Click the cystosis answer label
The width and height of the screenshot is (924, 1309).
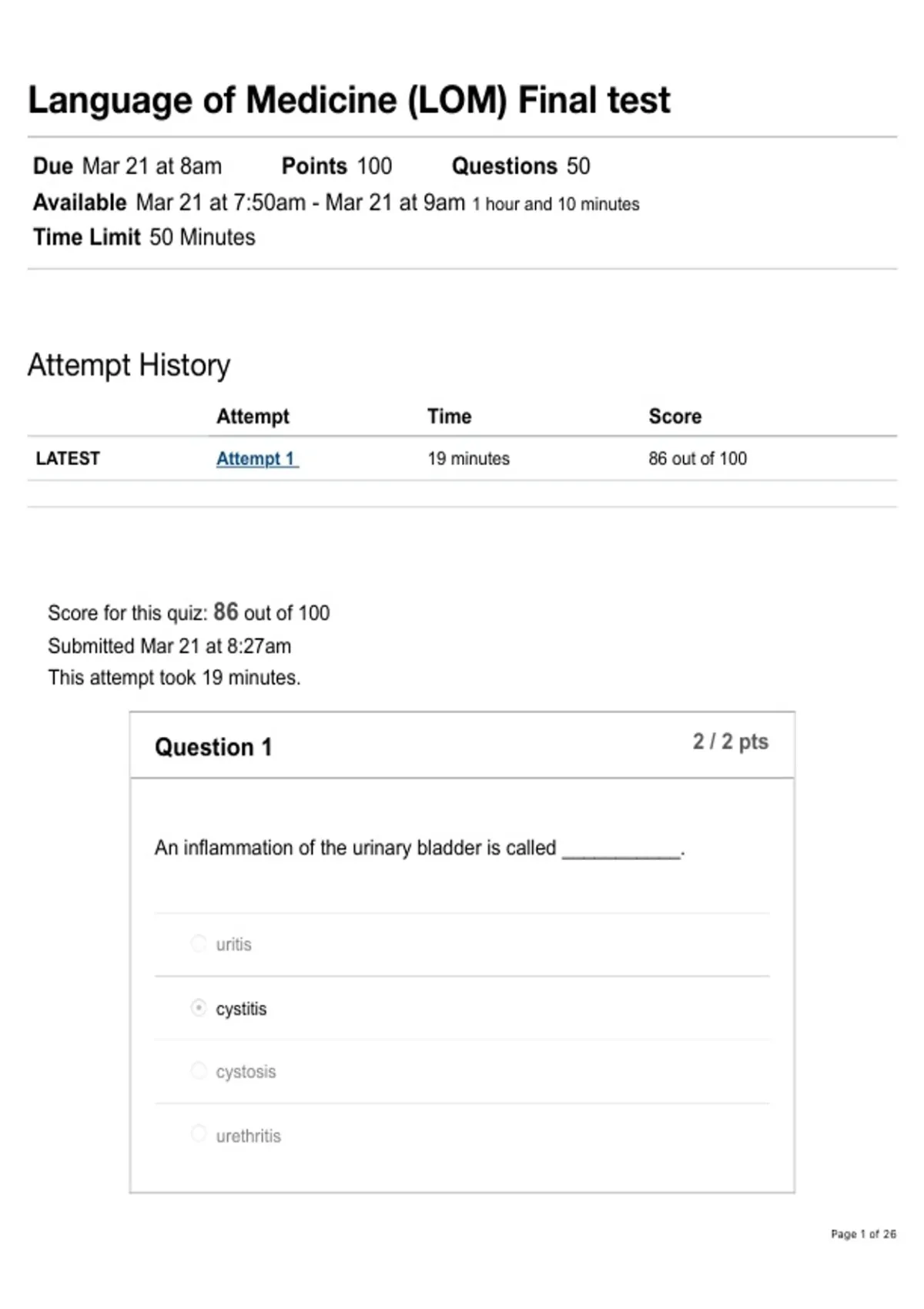coord(246,1072)
